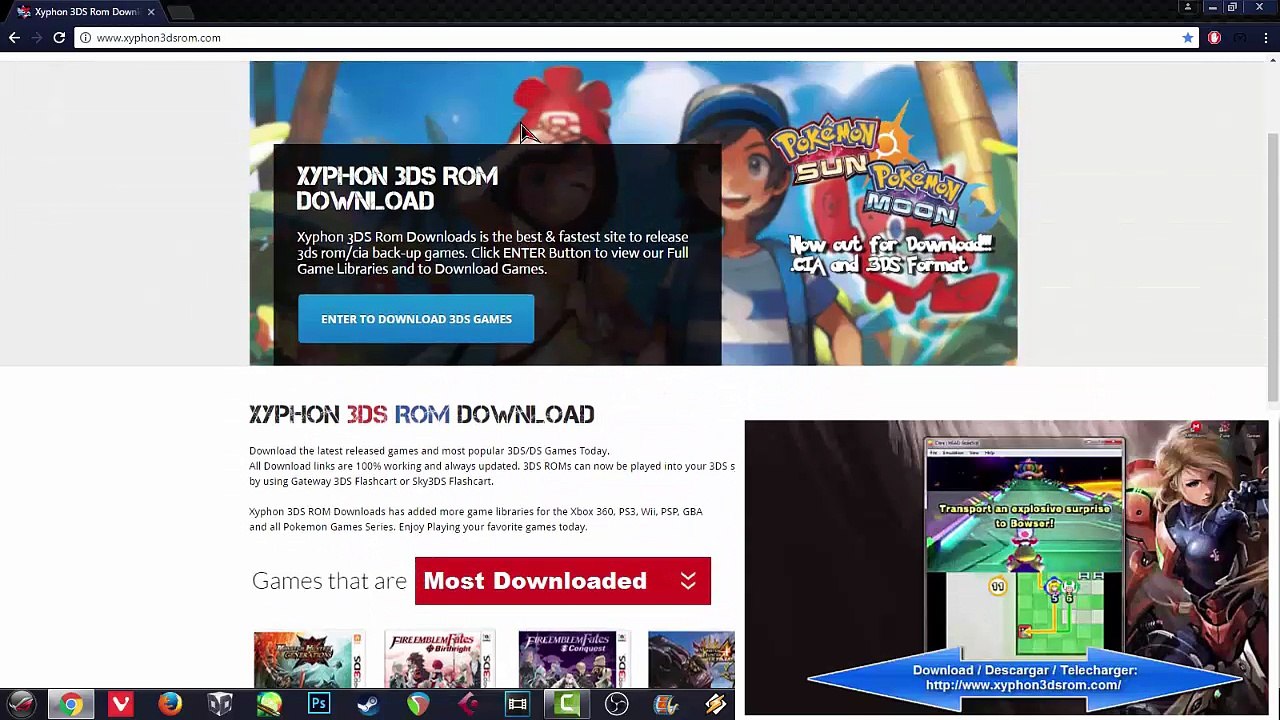This screenshot has height=720, width=1280.
Task: Open the Fire Emblem Fates Birthright cover
Action: click(440, 660)
